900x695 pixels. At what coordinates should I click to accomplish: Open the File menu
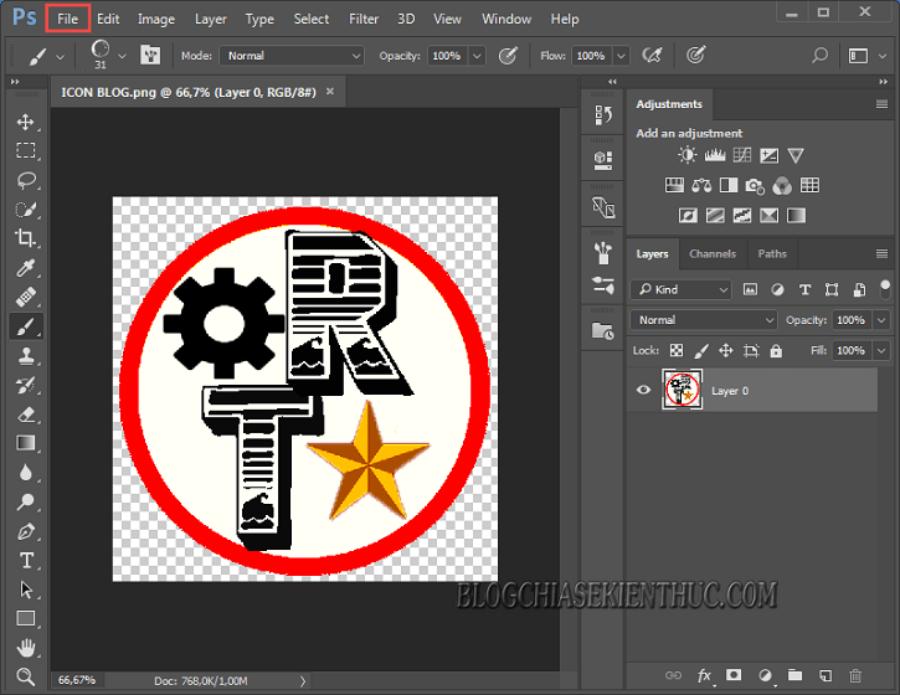click(67, 19)
